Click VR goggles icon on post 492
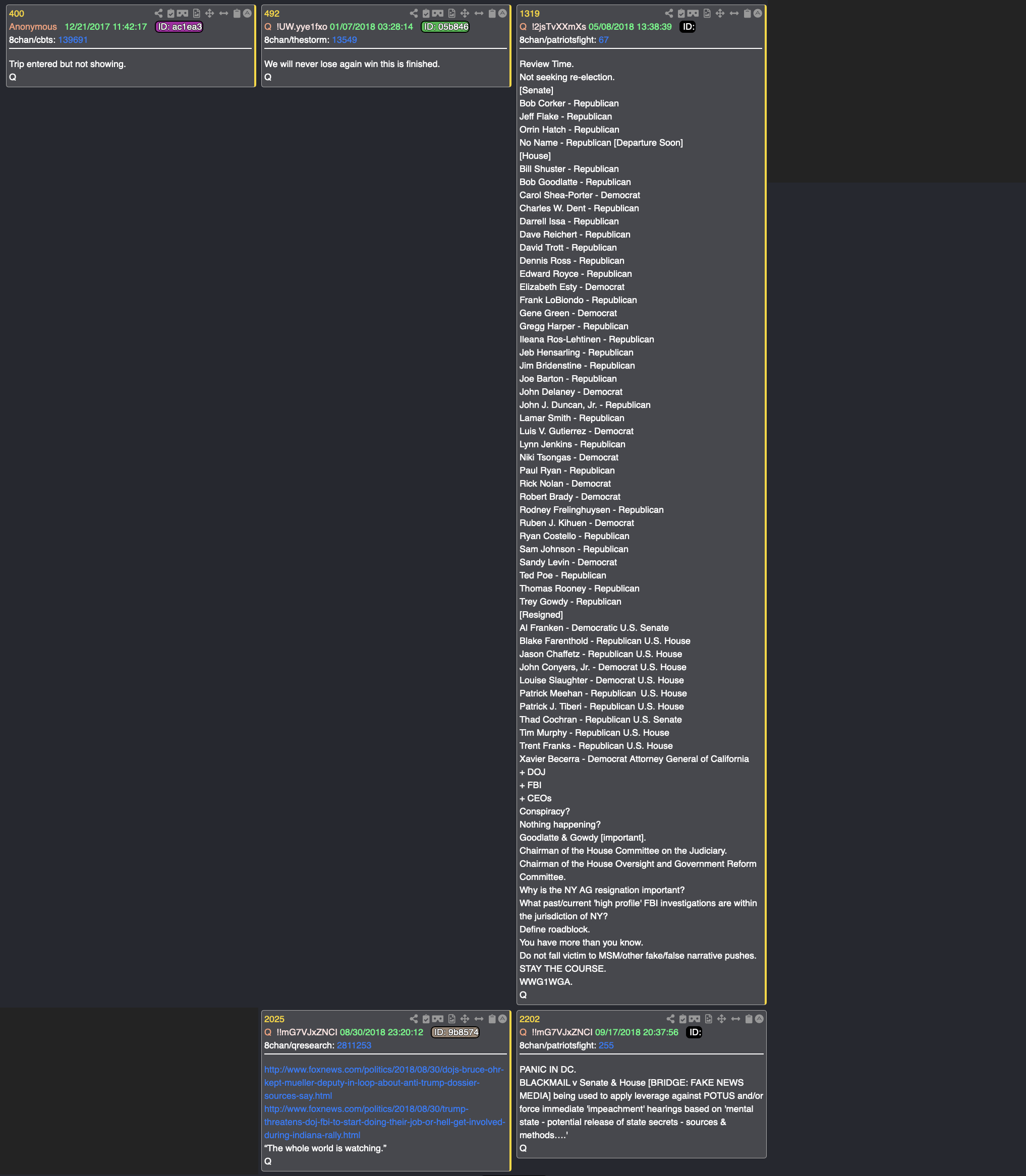This screenshot has width=1026, height=1176. (x=438, y=13)
